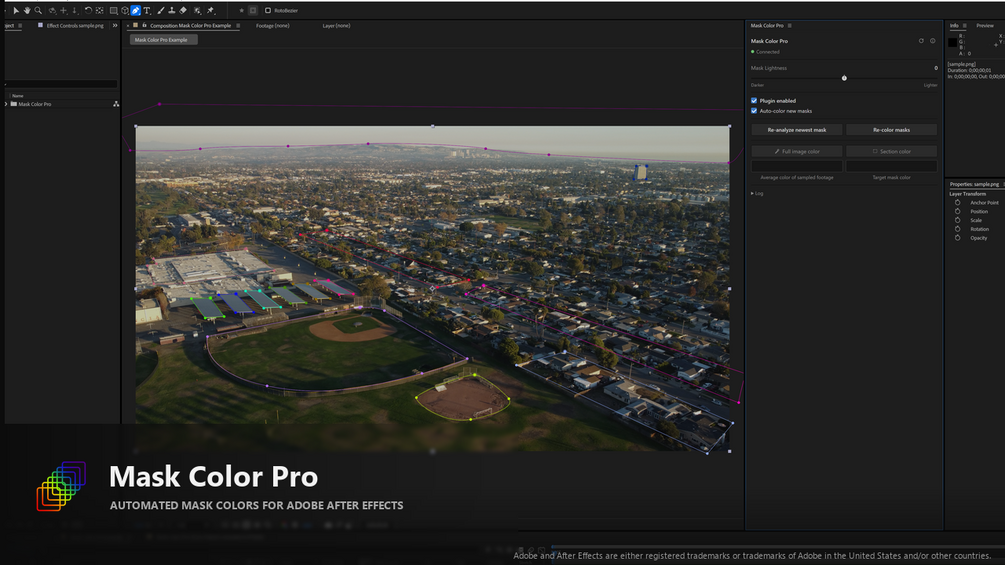Select the Brush tool
Image resolution: width=1005 pixels, height=565 pixels.
click(161, 10)
